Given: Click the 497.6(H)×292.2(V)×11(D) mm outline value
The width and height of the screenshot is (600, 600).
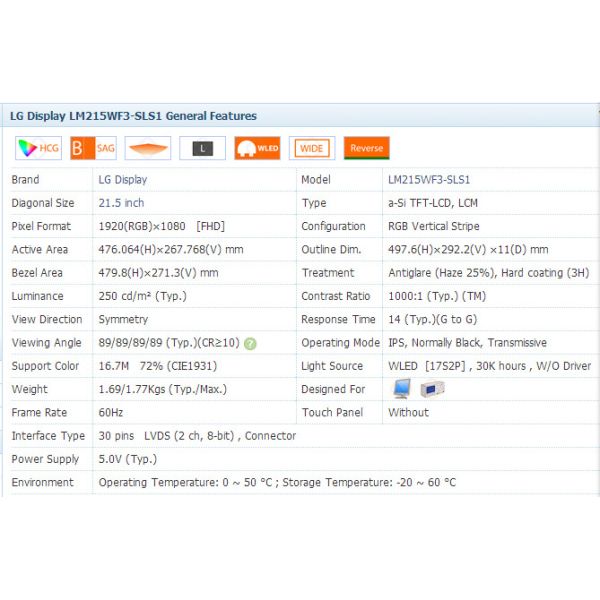Looking at the screenshot, I should (x=468, y=250).
